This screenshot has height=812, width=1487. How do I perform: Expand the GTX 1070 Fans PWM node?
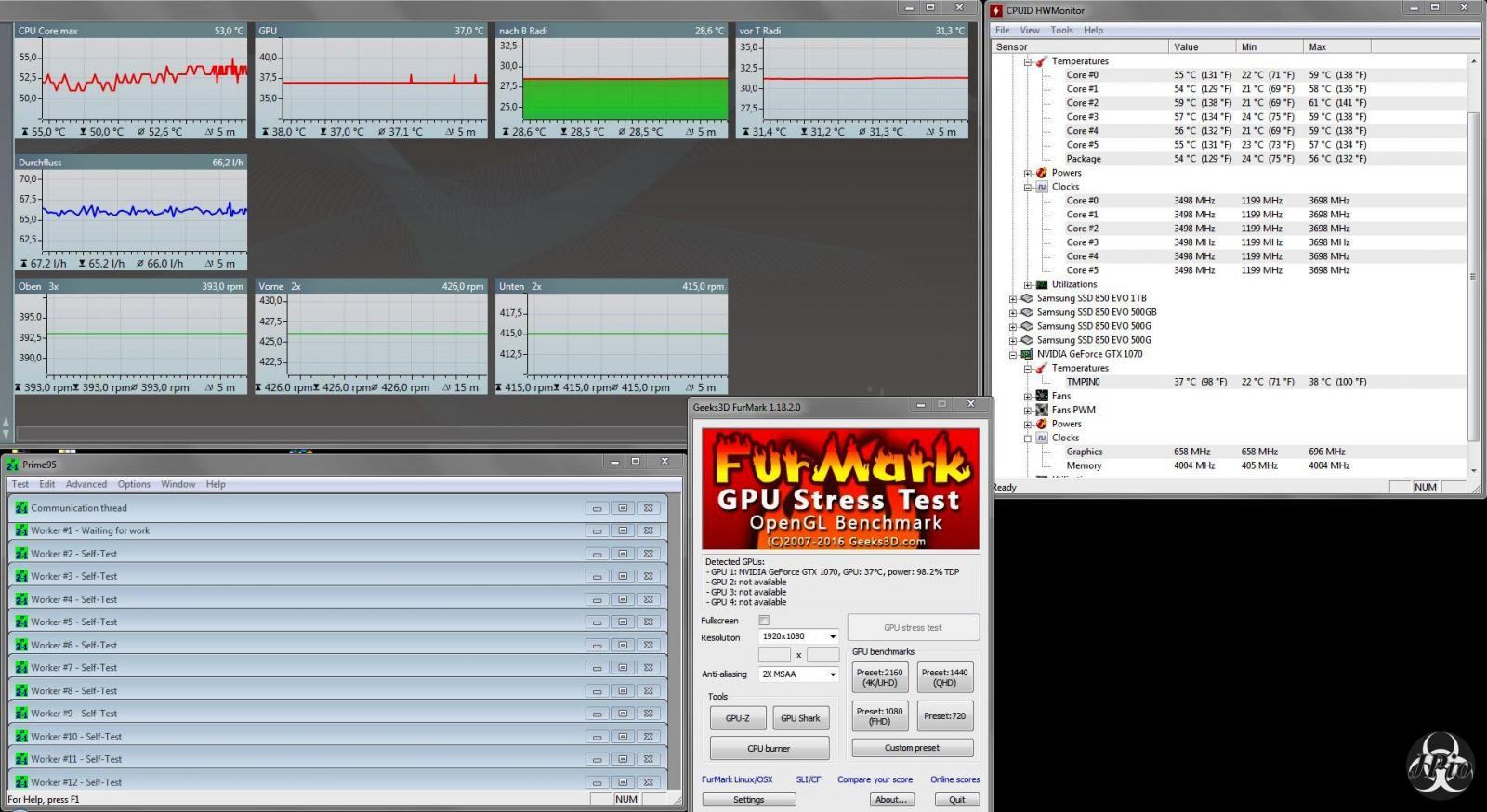(1028, 410)
